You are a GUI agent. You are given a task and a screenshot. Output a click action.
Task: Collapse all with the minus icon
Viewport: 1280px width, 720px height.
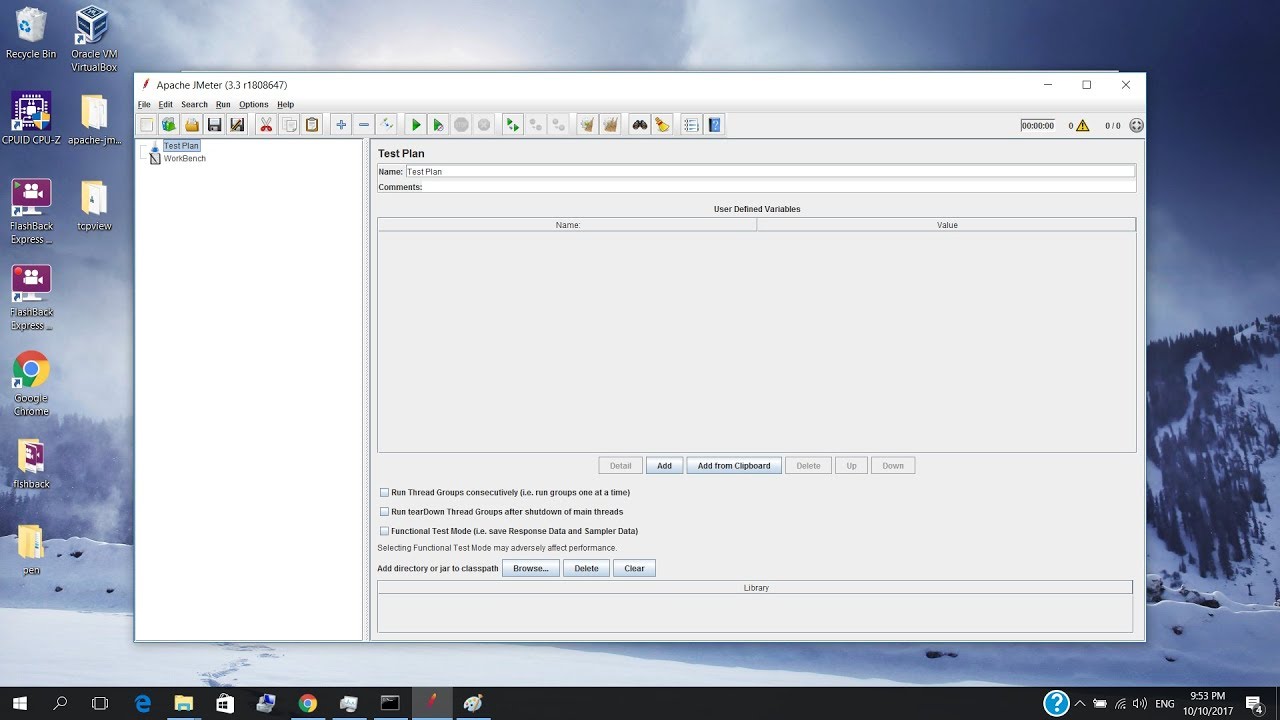364,125
